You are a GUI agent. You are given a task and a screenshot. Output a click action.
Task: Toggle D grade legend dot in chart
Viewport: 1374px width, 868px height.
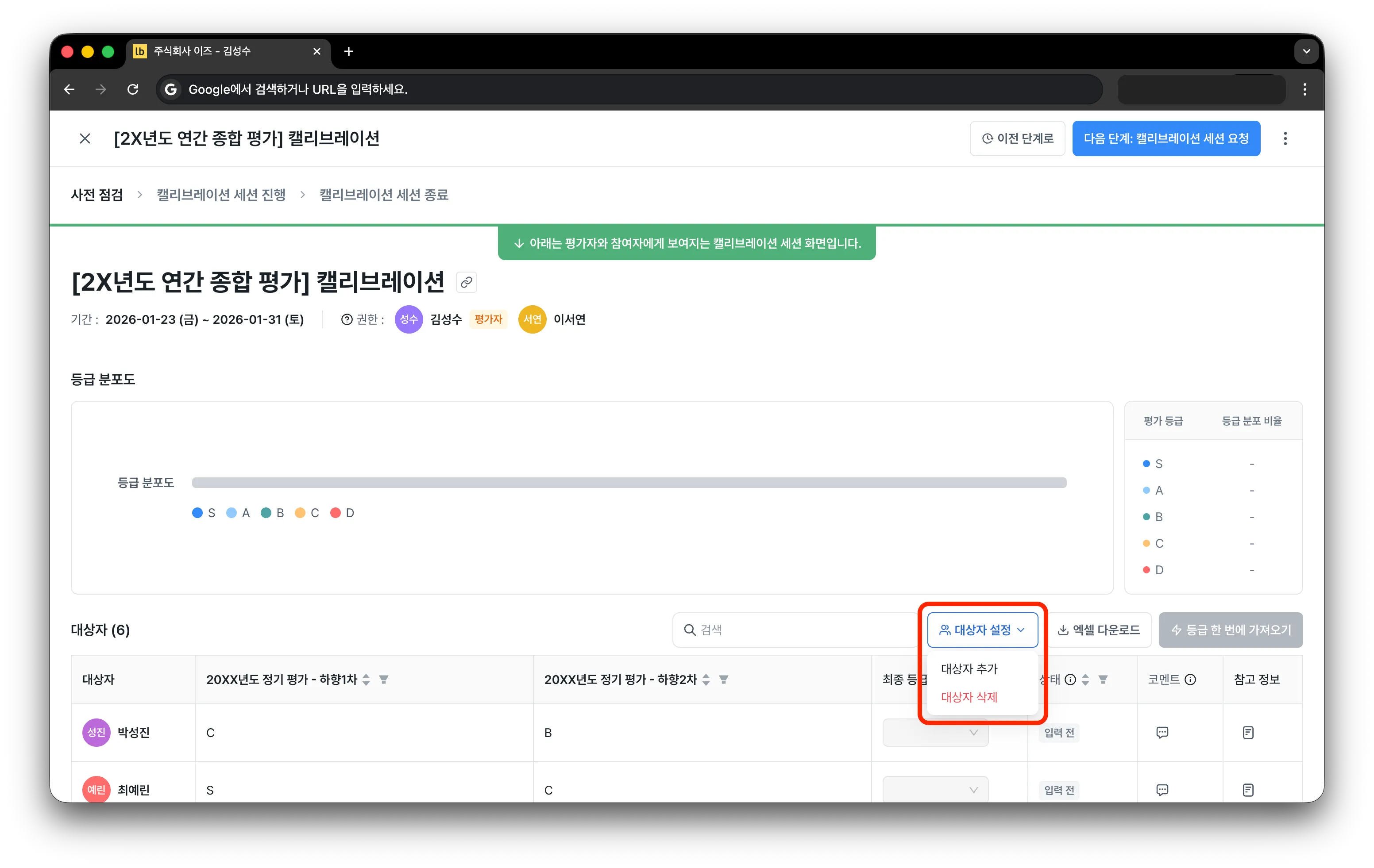336,513
